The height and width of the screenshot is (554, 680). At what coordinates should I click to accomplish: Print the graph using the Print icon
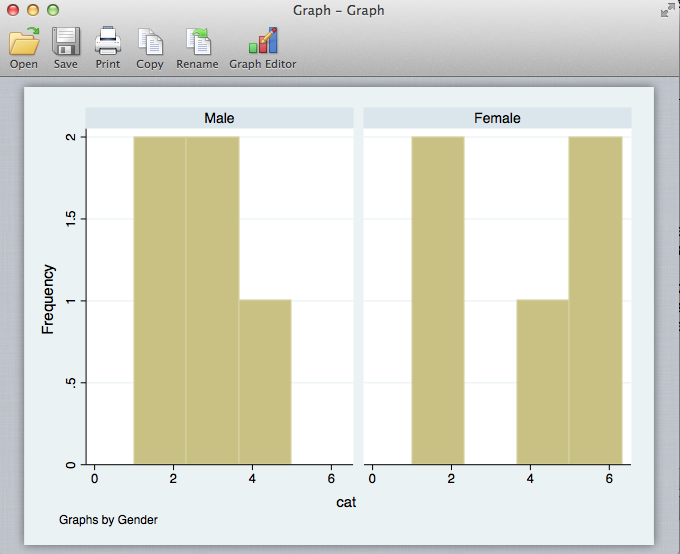108,42
